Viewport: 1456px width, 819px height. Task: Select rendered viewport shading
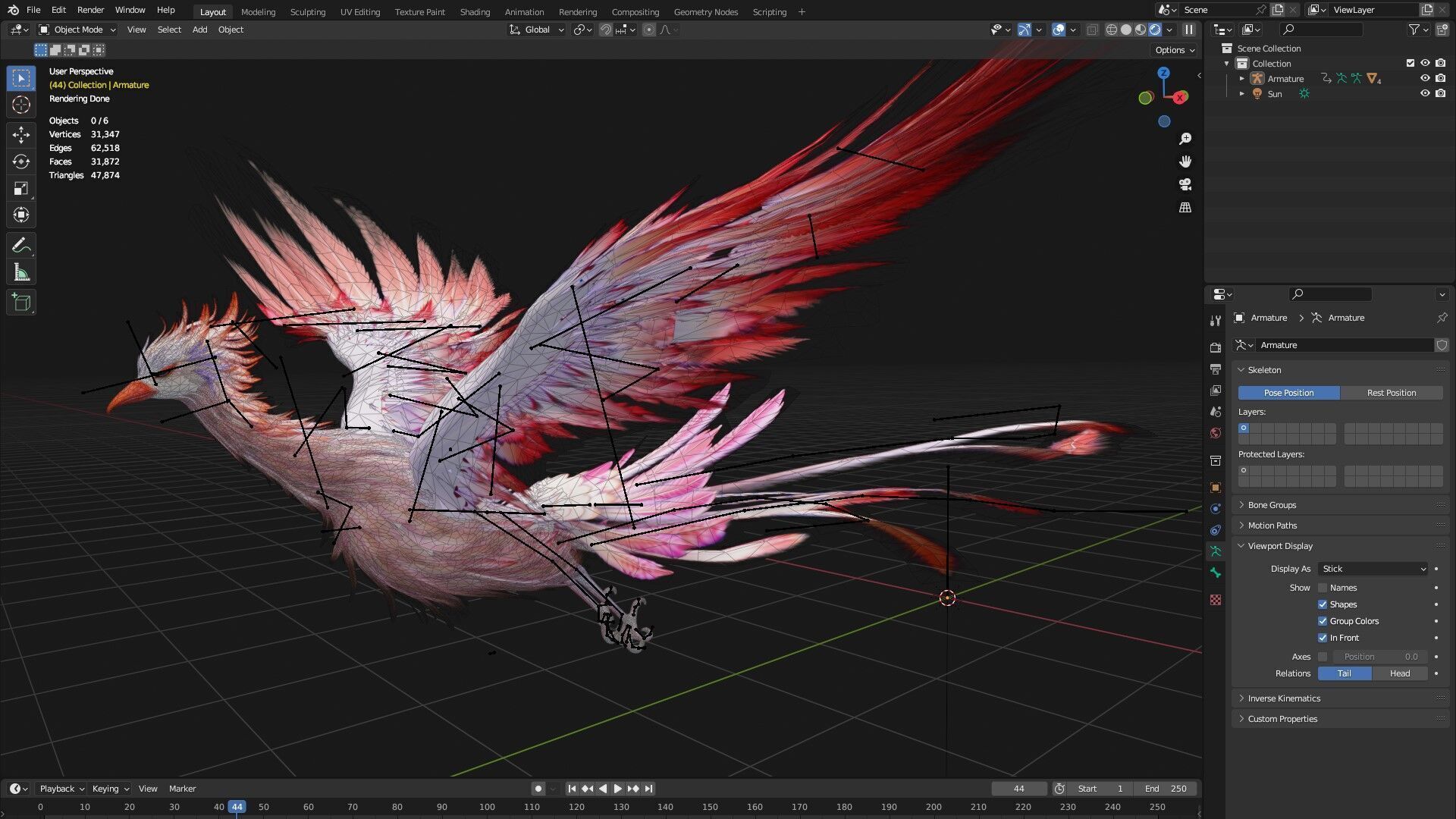1155,30
